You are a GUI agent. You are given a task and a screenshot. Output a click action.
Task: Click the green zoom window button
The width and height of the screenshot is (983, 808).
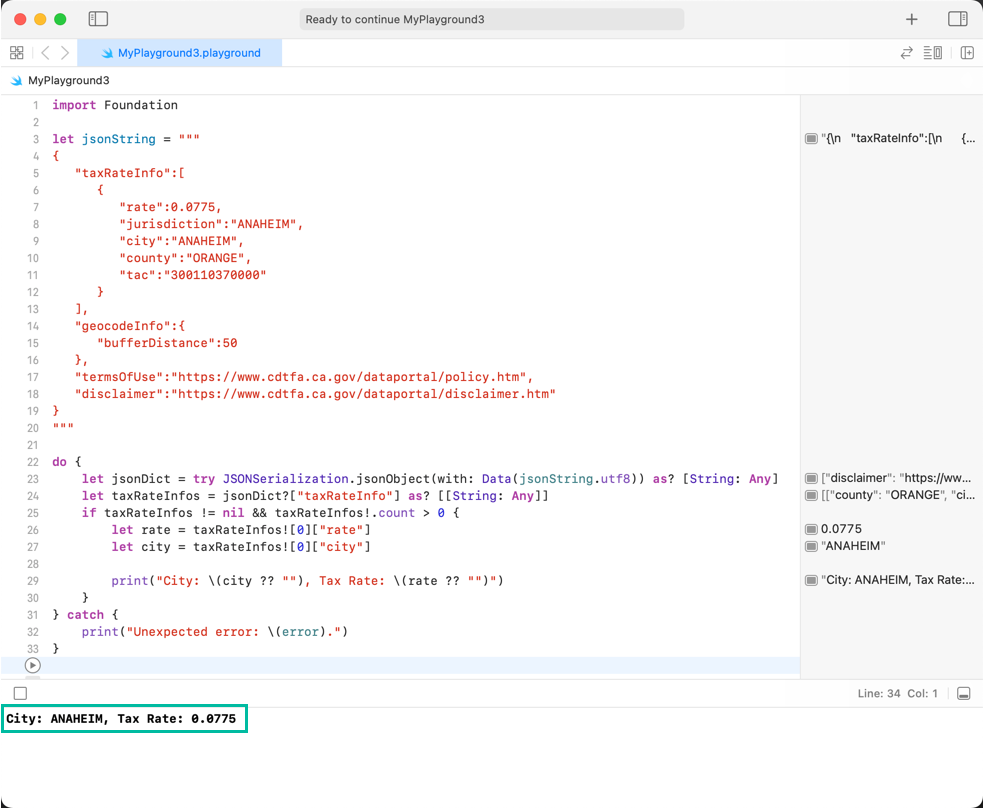coord(60,19)
